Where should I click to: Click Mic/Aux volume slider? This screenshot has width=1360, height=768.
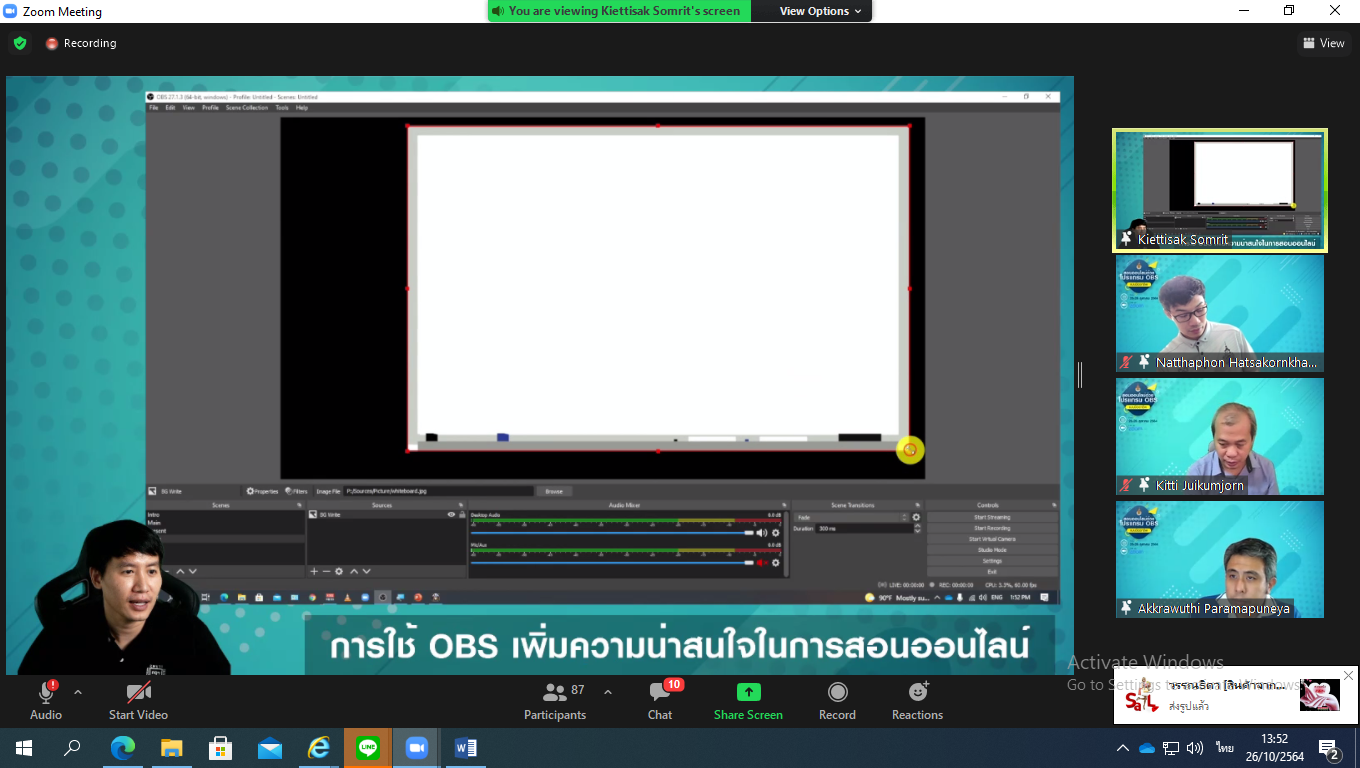612,563
